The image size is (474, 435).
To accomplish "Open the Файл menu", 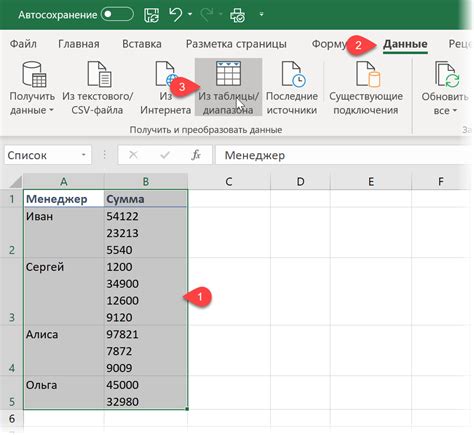I will (x=23, y=44).
